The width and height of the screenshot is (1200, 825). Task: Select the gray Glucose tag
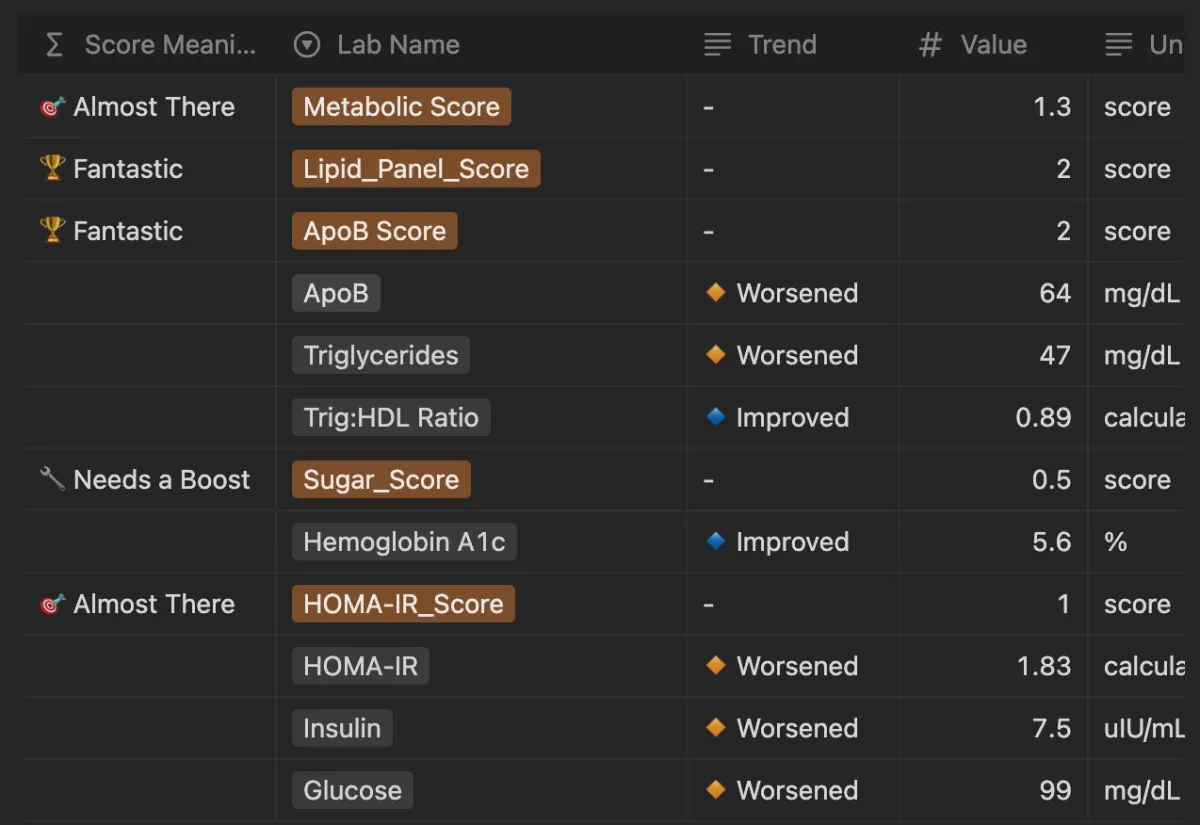click(352, 790)
